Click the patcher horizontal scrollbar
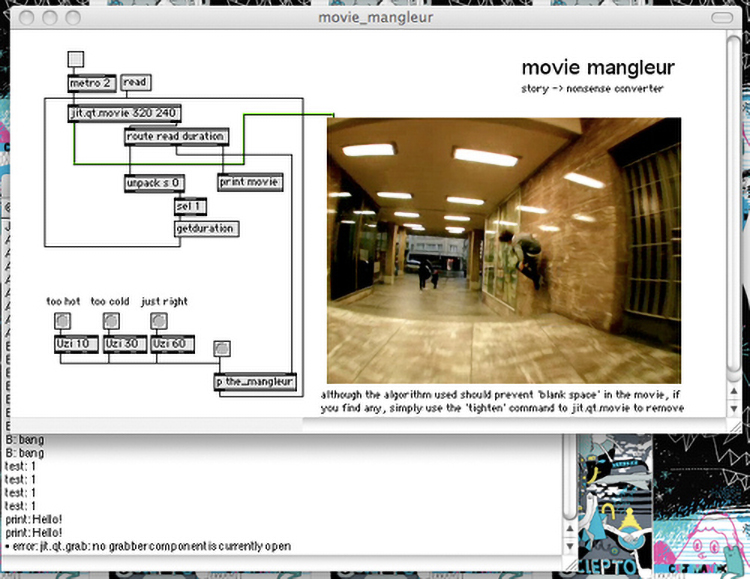750x579 pixels. pos(368,424)
